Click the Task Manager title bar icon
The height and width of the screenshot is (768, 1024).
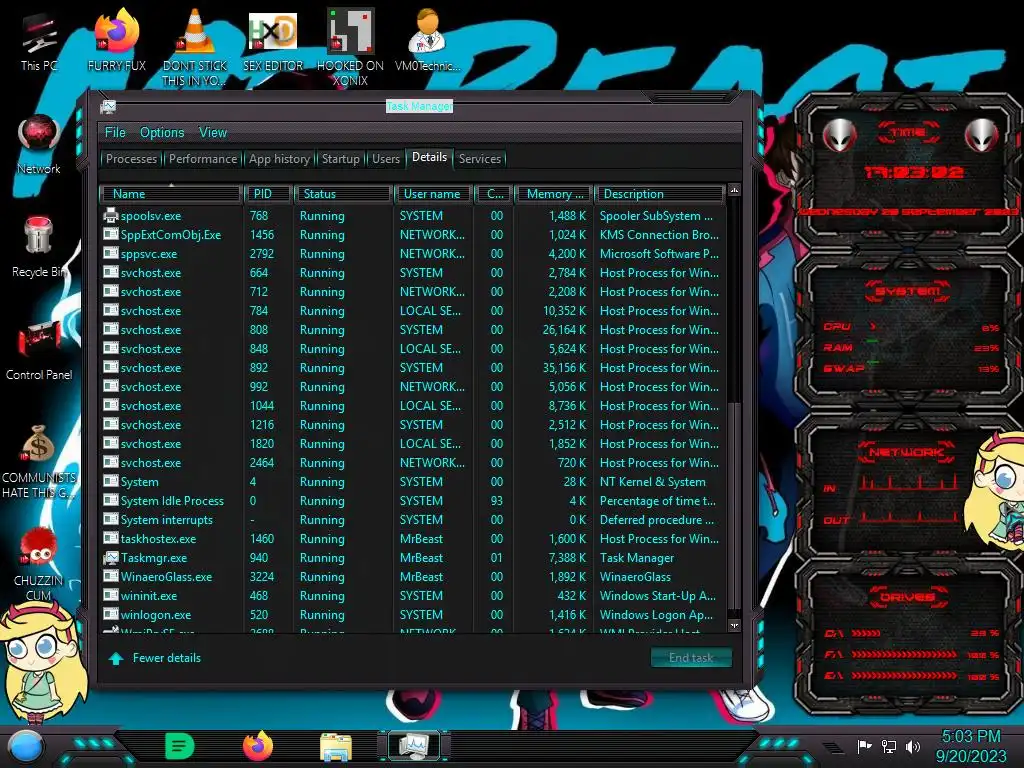coord(108,106)
